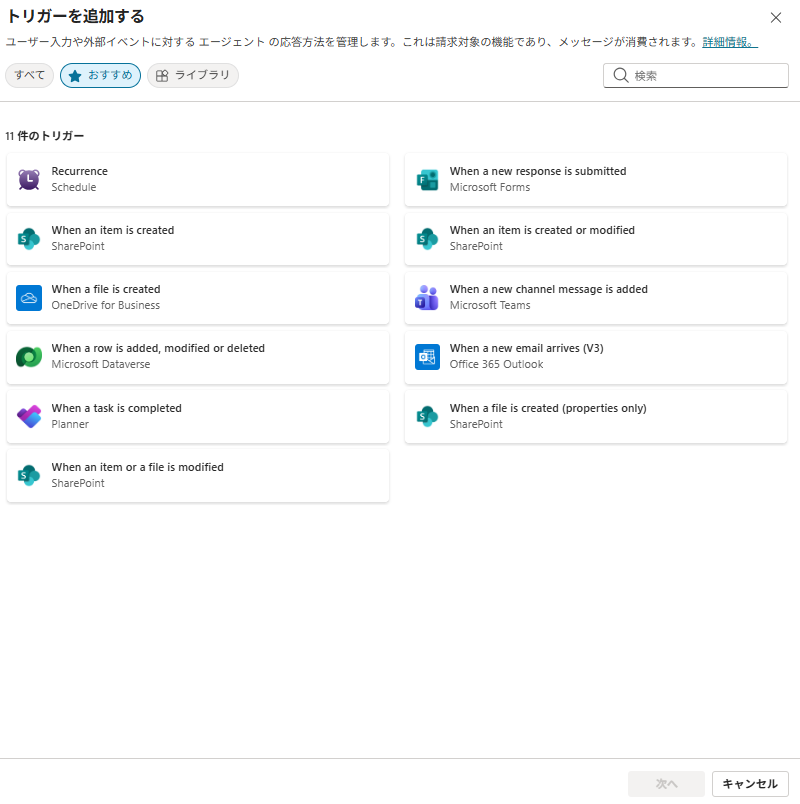This screenshot has width=800, height=804.
Task: Click the Microsoft Dataverse icon
Action: (29, 357)
